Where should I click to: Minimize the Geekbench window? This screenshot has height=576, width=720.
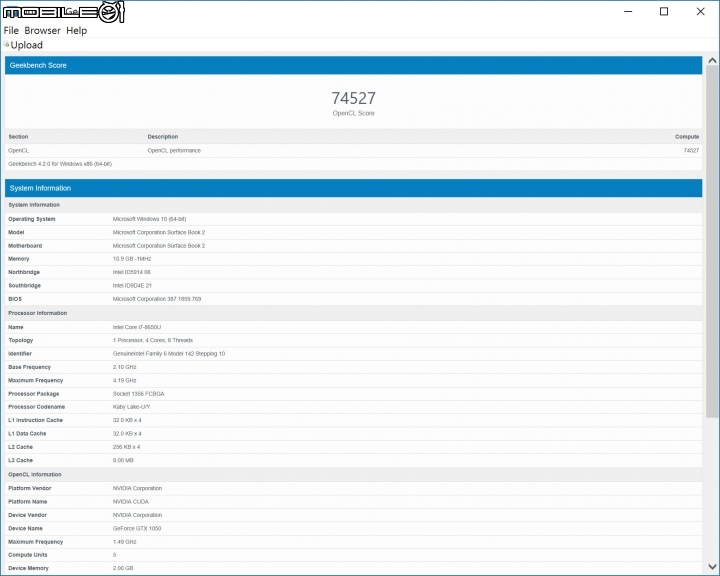click(628, 11)
